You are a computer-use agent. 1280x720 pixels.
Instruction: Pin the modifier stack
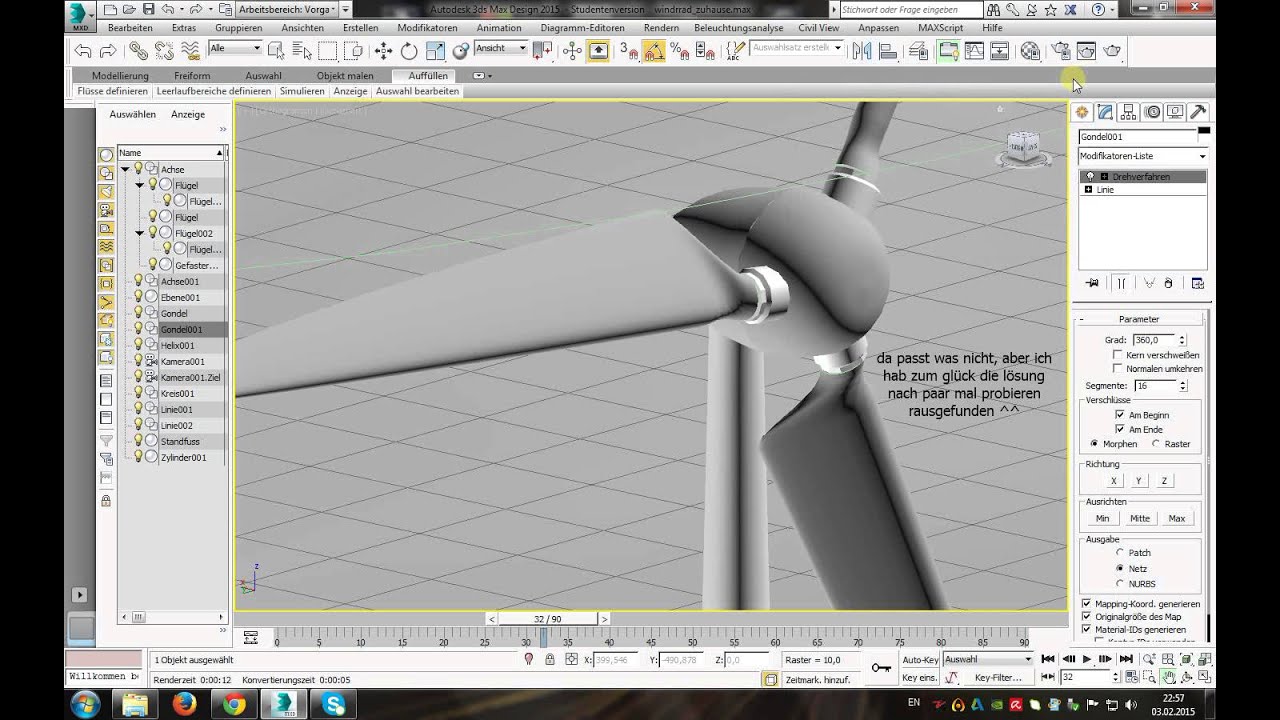pos(1092,283)
